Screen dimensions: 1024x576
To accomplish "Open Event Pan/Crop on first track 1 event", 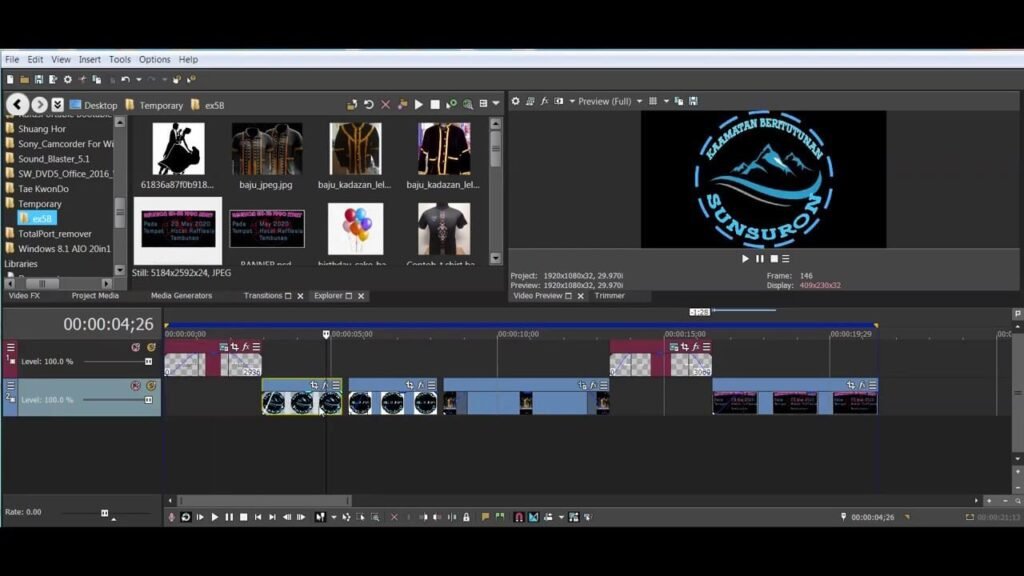I will pos(234,347).
